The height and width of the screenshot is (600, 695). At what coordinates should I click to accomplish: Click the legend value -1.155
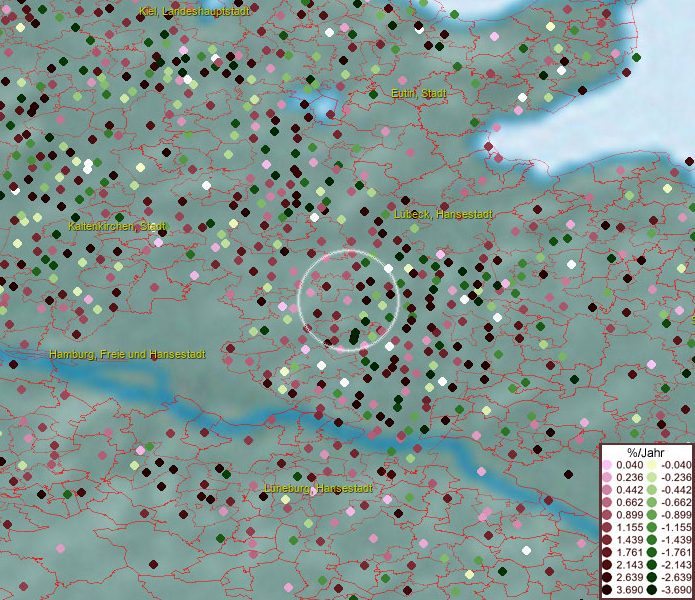point(676,527)
